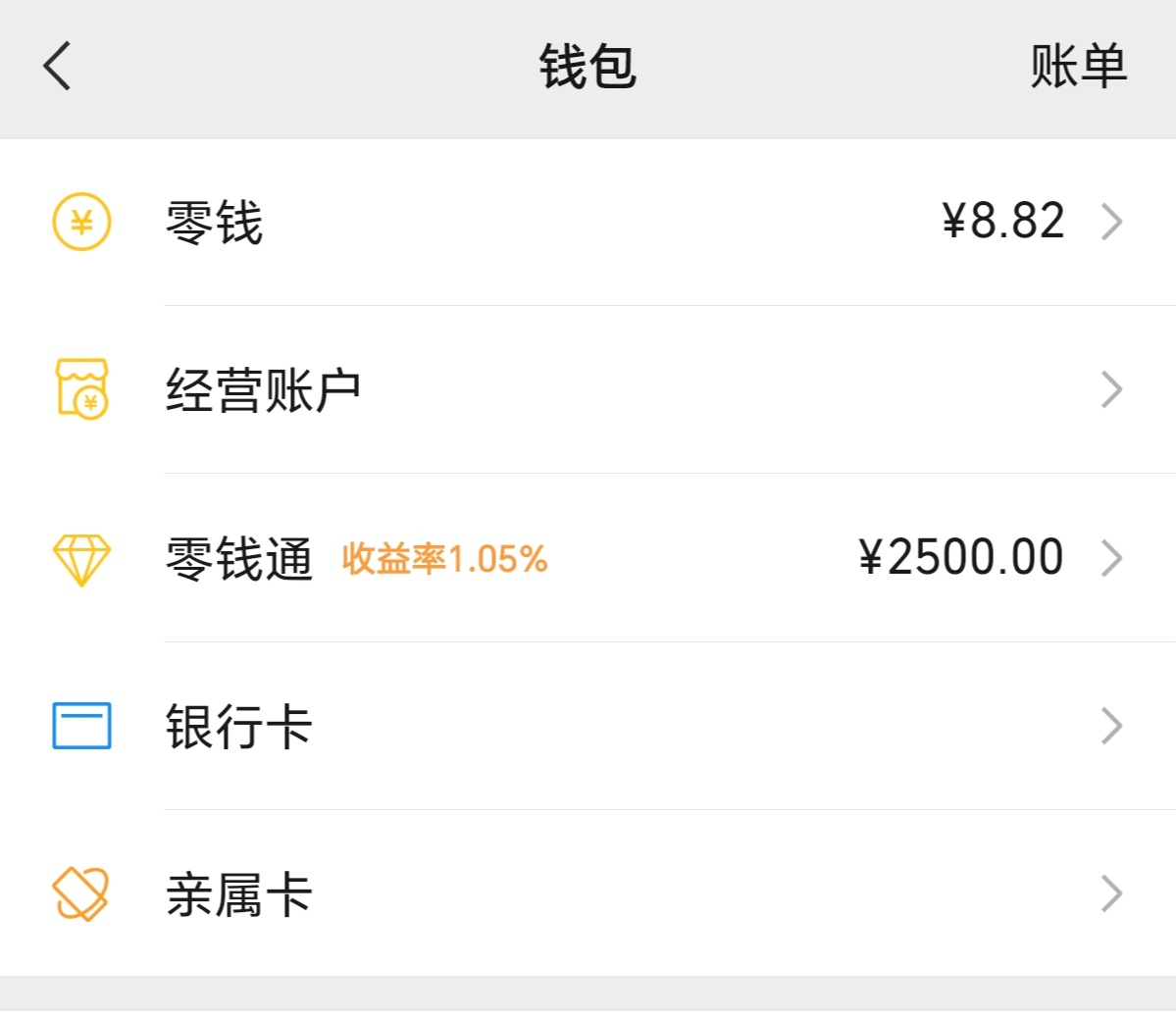Select the 银行卡 label
This screenshot has width=1176, height=1018.
[238, 727]
